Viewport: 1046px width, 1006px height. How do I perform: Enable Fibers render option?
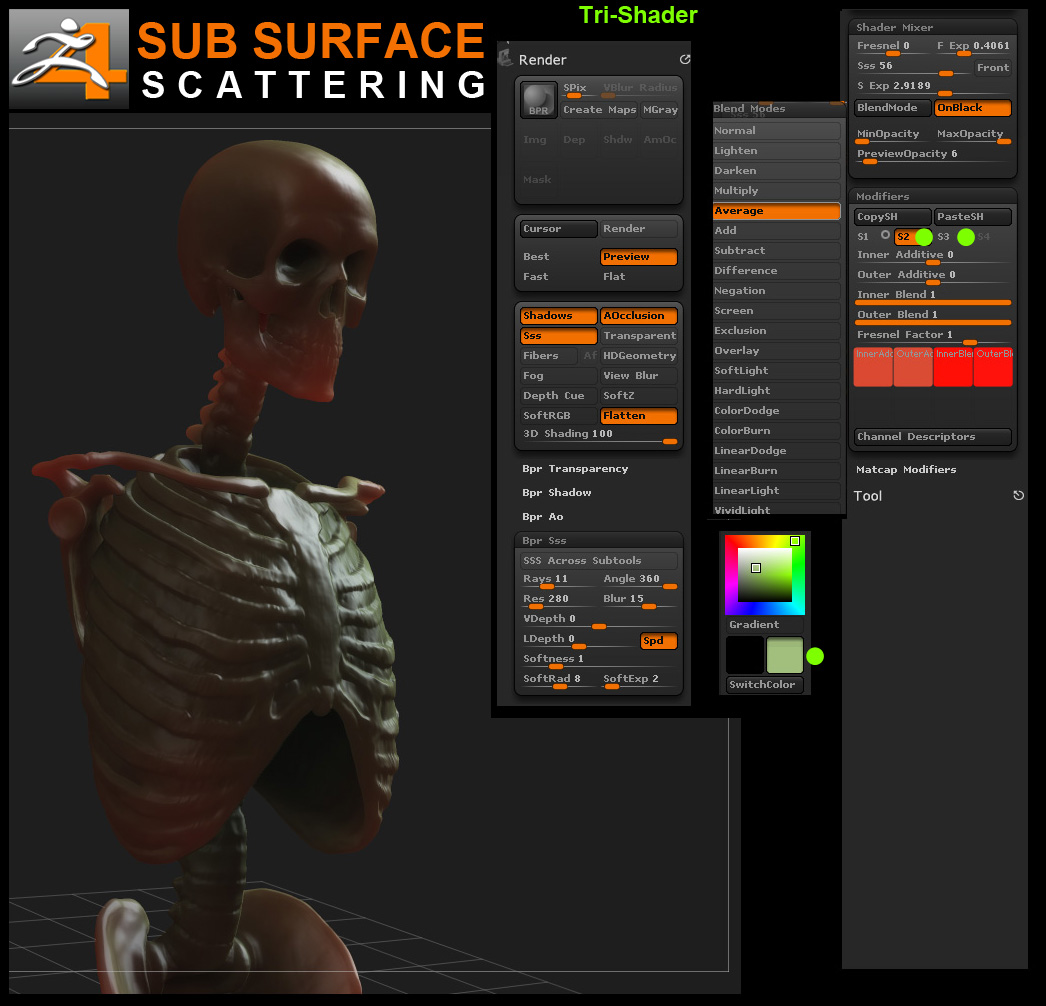coord(549,356)
